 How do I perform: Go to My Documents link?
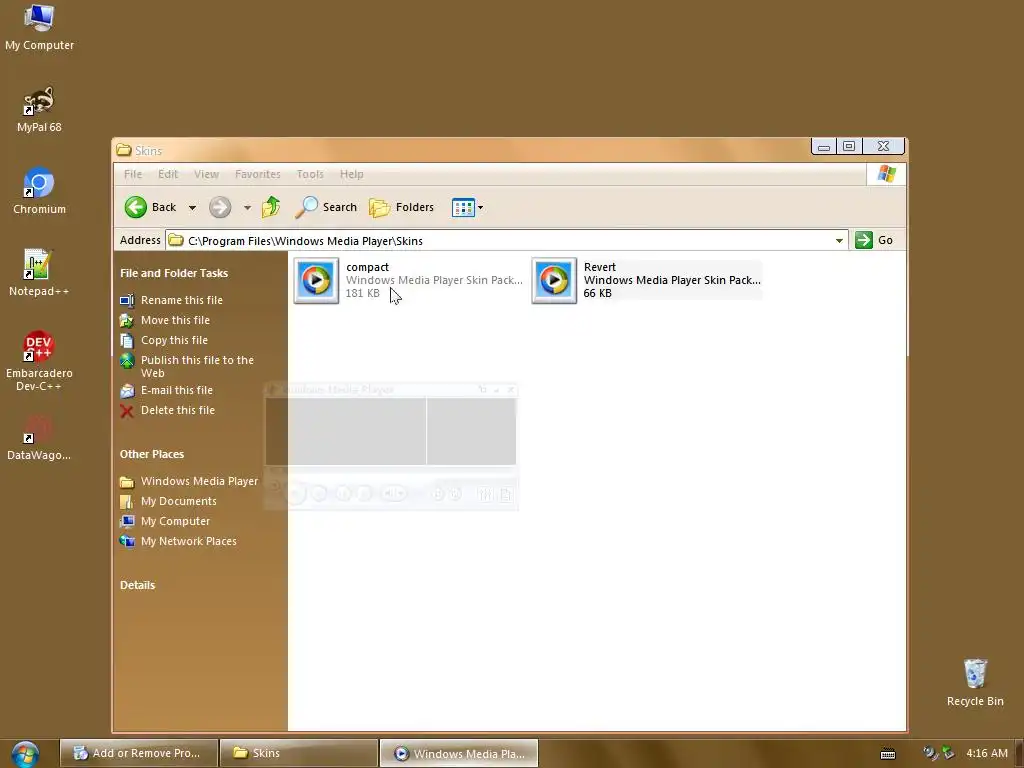pos(178,501)
